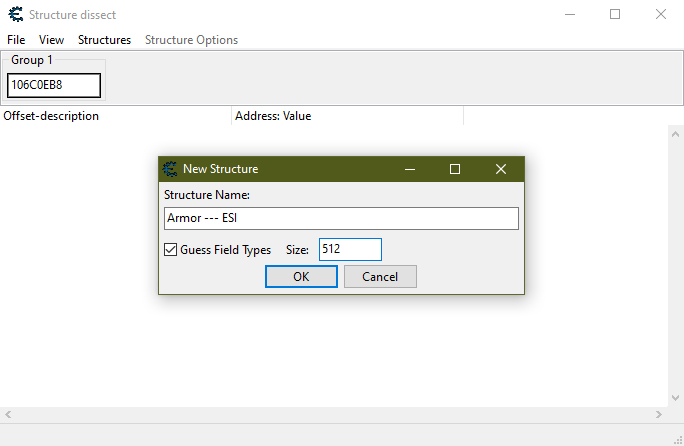This screenshot has height=446, width=684.
Task: Open the Structure Options menu
Action: [x=191, y=40]
